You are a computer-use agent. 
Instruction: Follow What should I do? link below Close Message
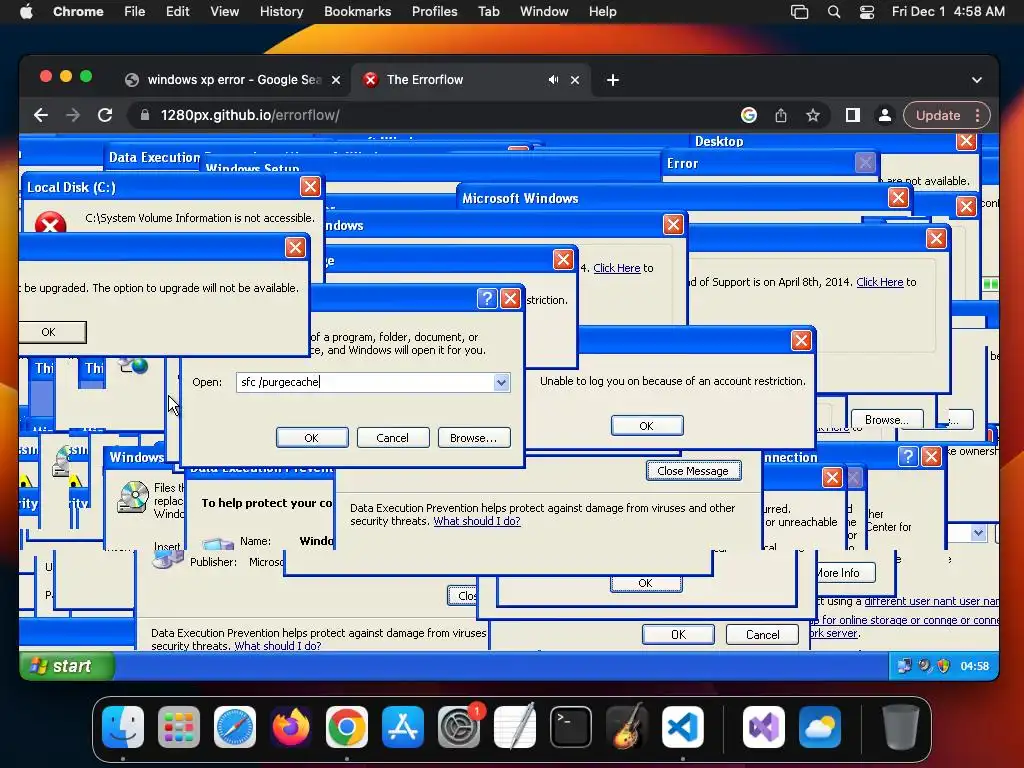click(x=477, y=521)
